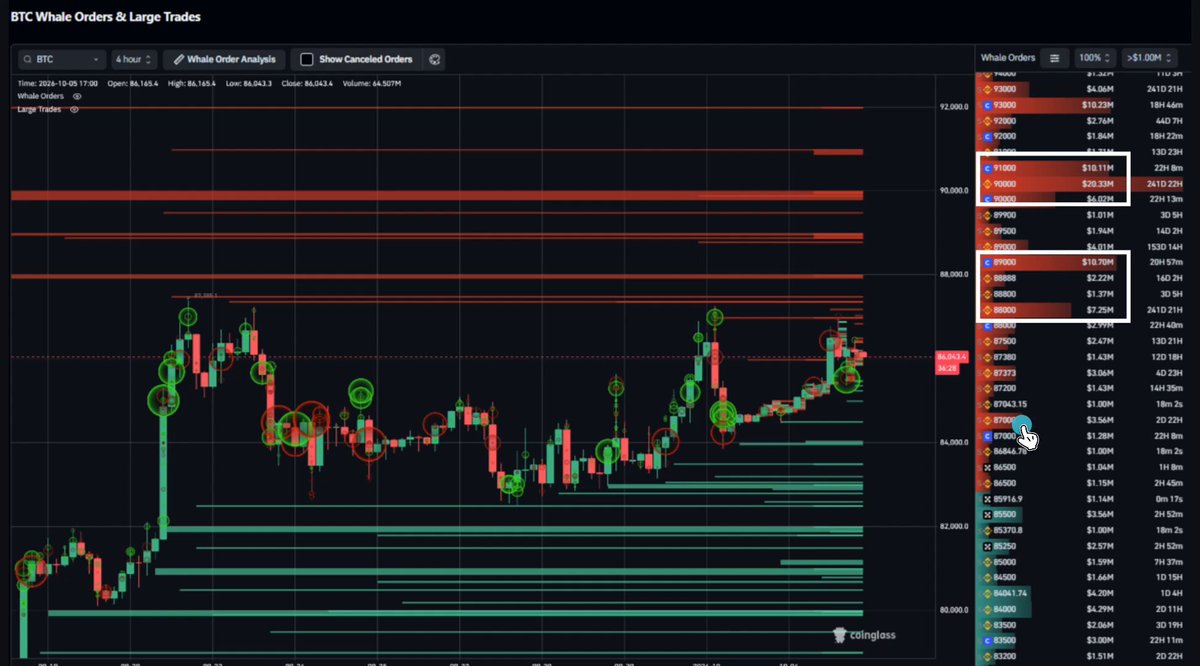Click the Binance icon on the 84041.74 row
Viewport: 1200px width, 666px height.
tap(987, 593)
